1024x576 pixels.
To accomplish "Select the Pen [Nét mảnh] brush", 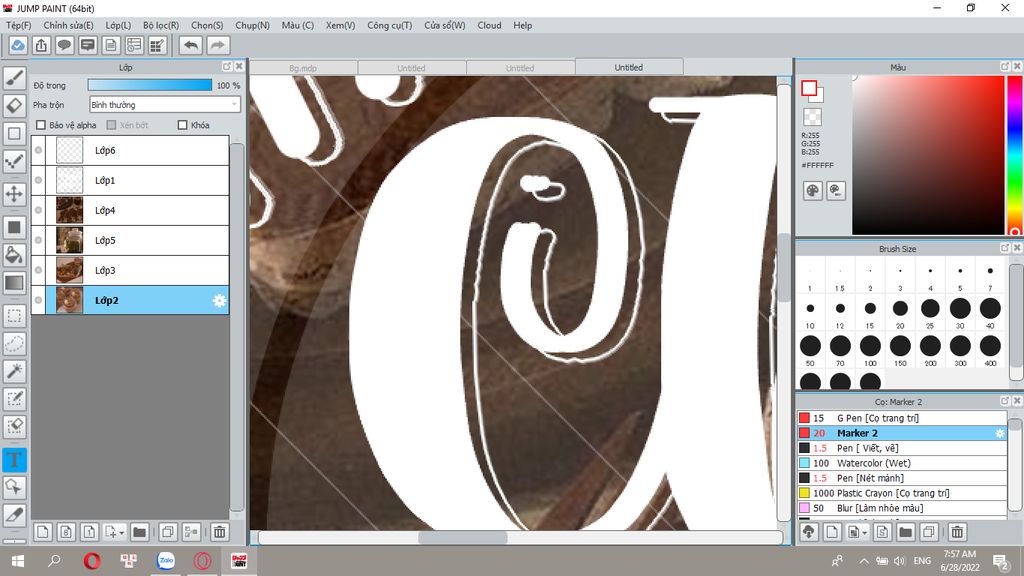I will point(902,478).
